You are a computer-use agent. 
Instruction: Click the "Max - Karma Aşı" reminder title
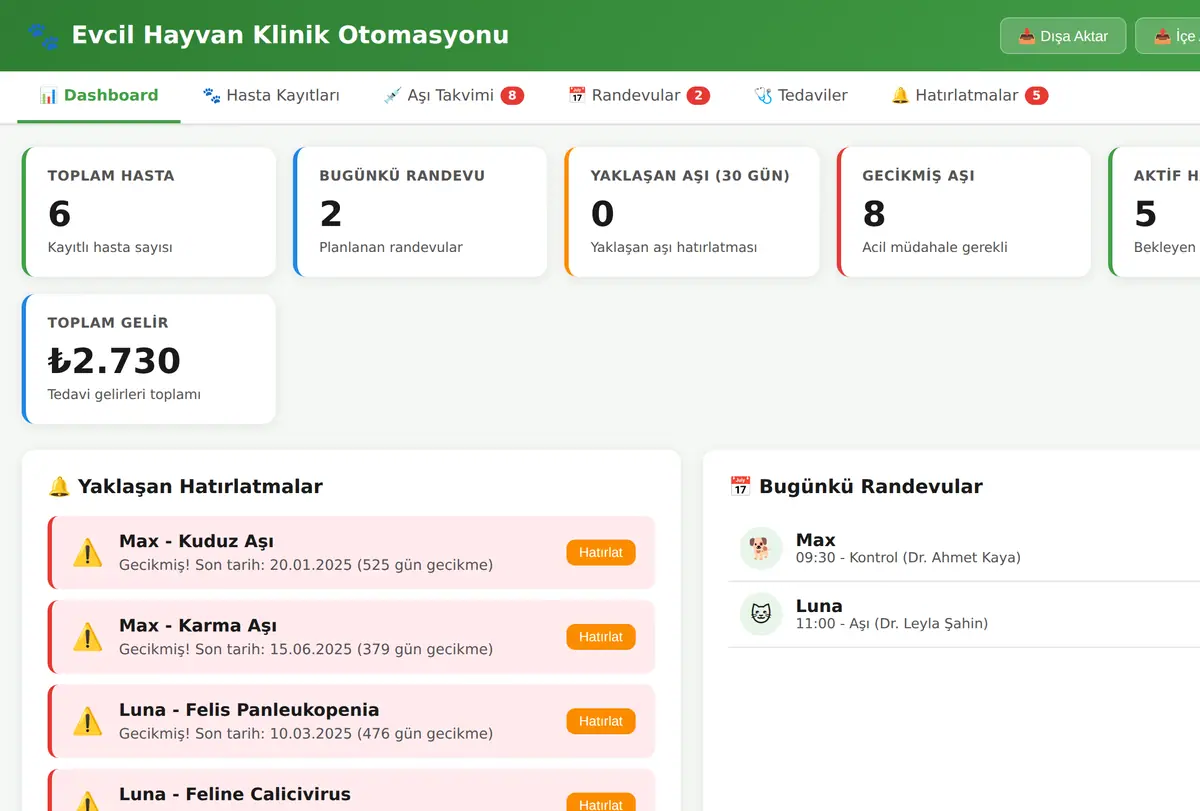tap(198, 626)
